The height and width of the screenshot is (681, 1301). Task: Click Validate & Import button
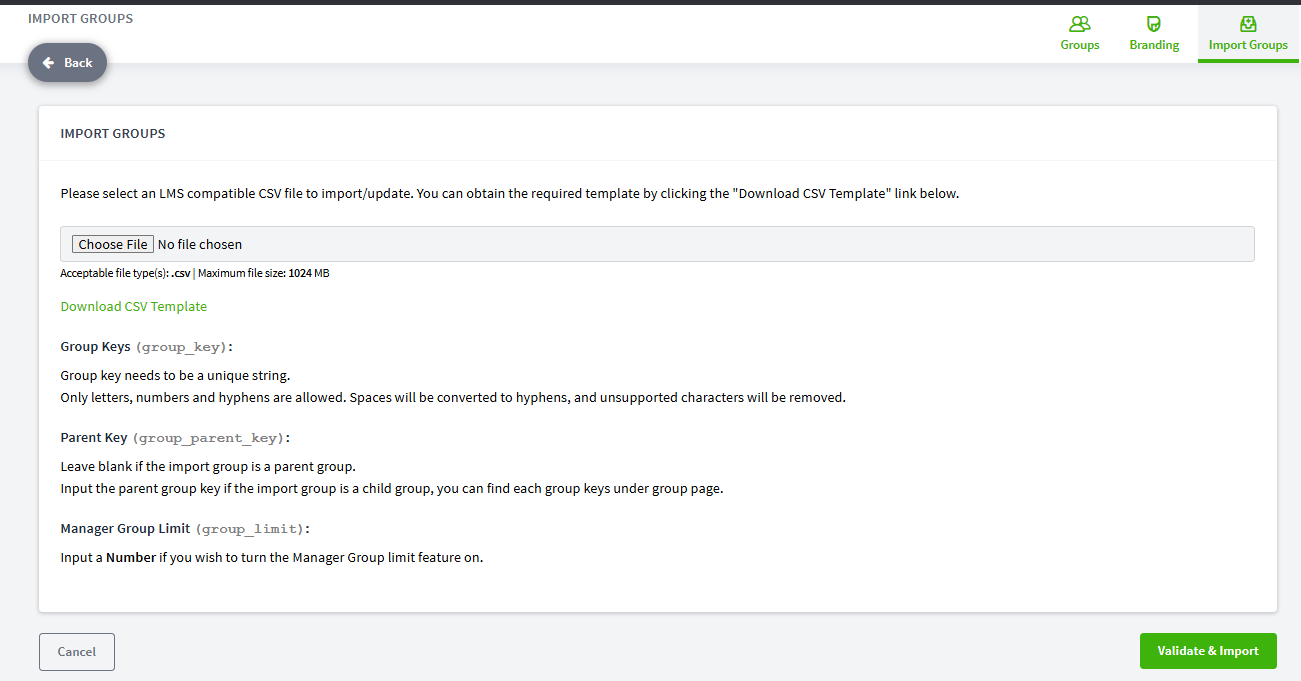tap(1208, 651)
